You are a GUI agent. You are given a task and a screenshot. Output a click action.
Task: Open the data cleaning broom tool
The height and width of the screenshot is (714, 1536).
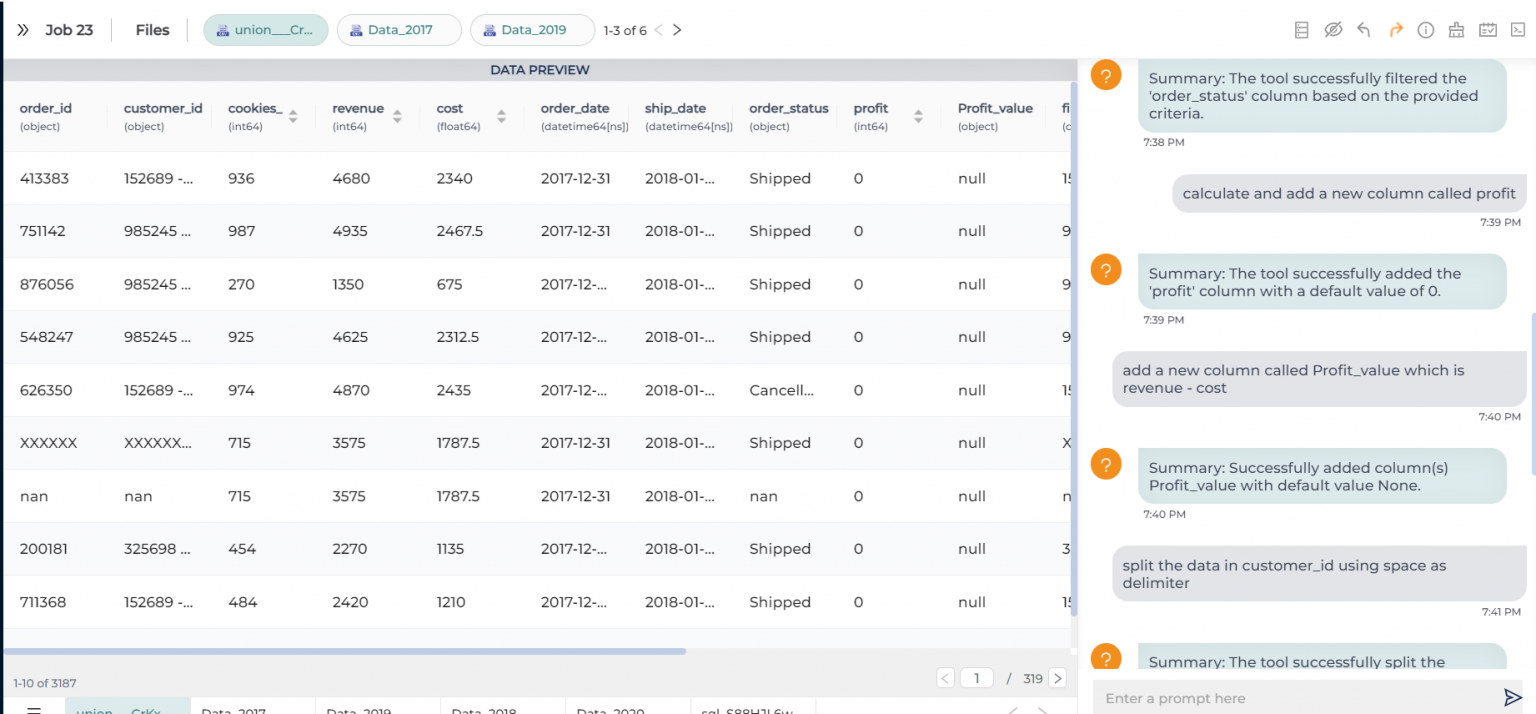[x=1456, y=30]
